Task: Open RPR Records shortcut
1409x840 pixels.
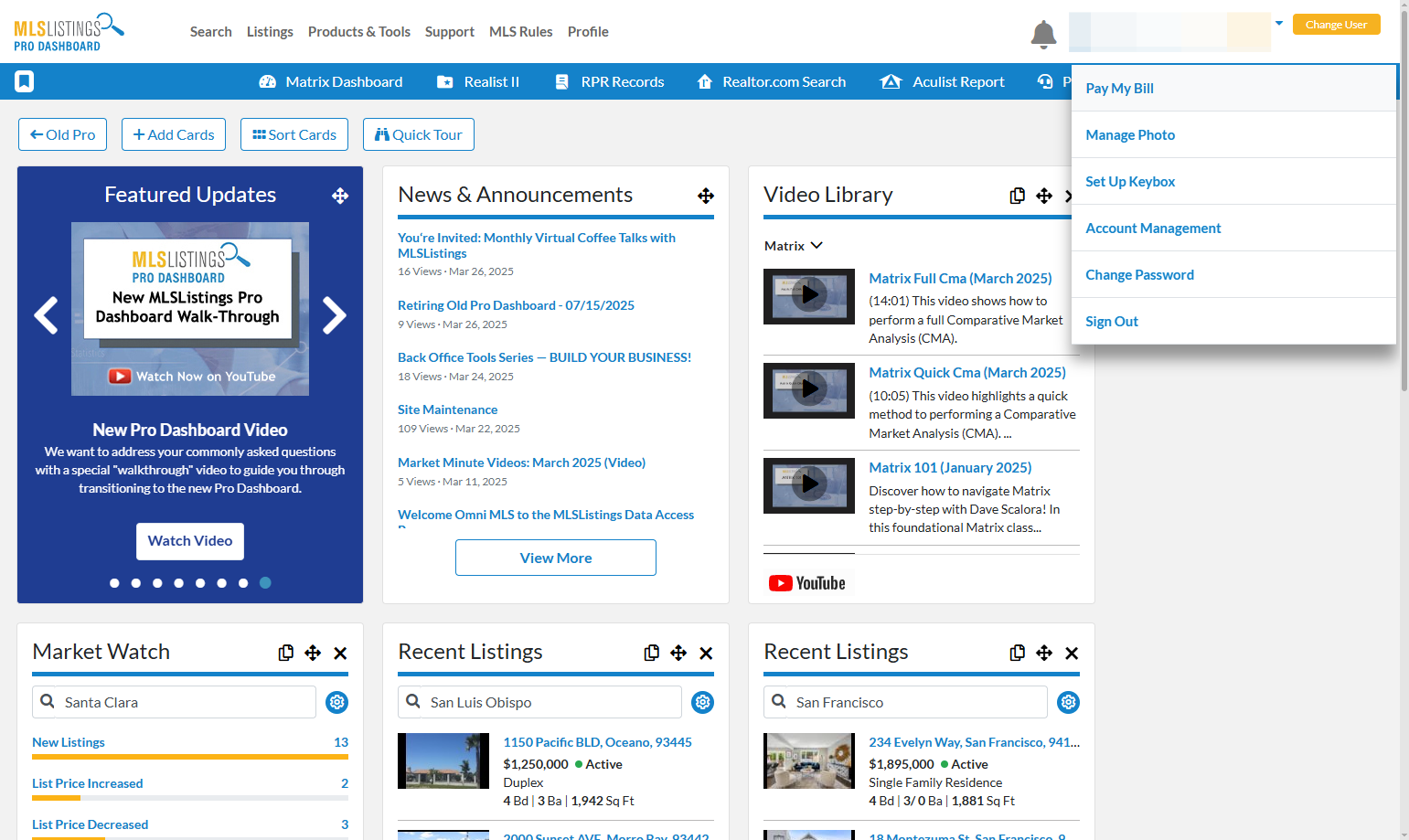Action: [x=609, y=81]
